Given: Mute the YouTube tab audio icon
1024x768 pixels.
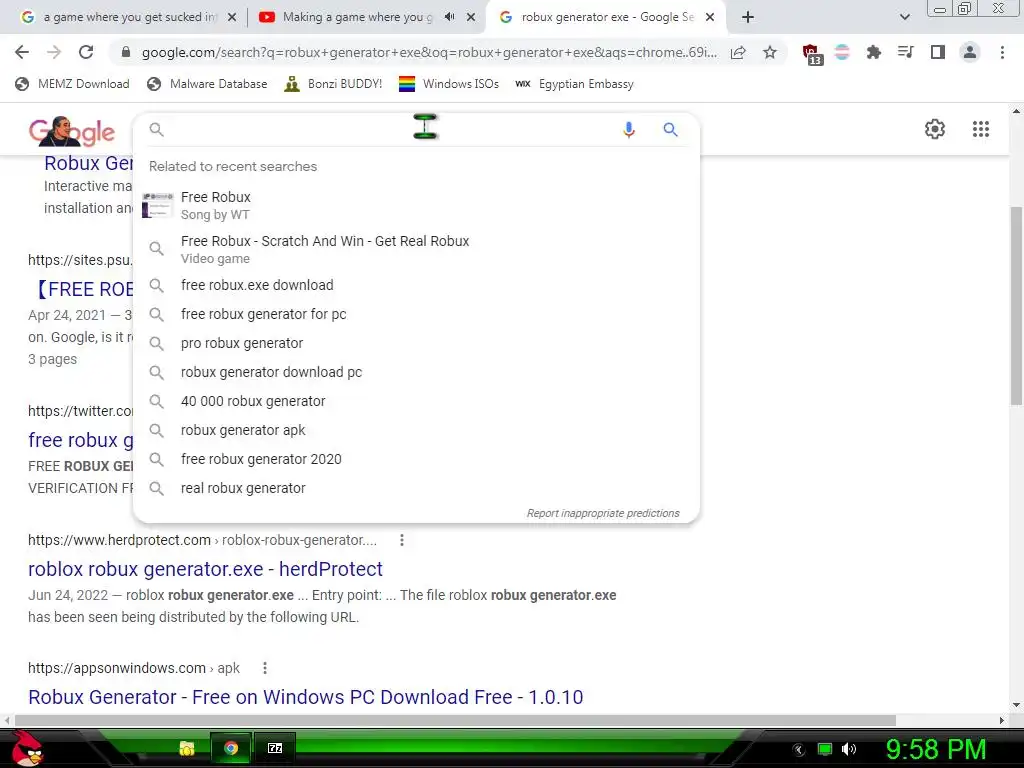Looking at the screenshot, I should (449, 17).
